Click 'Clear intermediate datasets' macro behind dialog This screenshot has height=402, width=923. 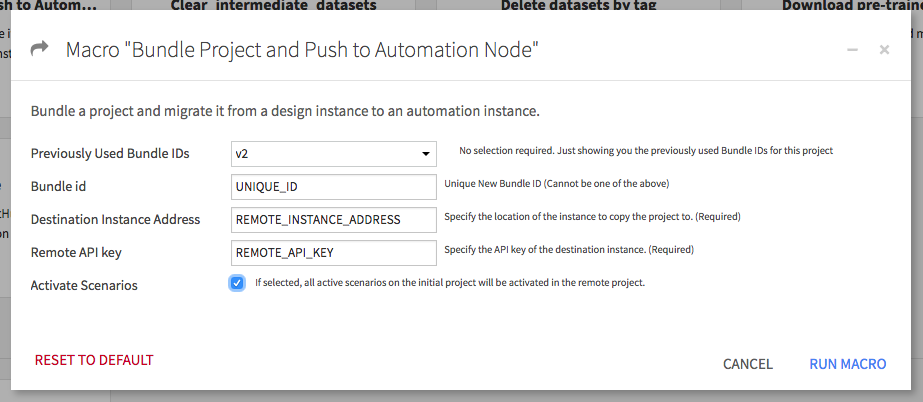point(274,5)
